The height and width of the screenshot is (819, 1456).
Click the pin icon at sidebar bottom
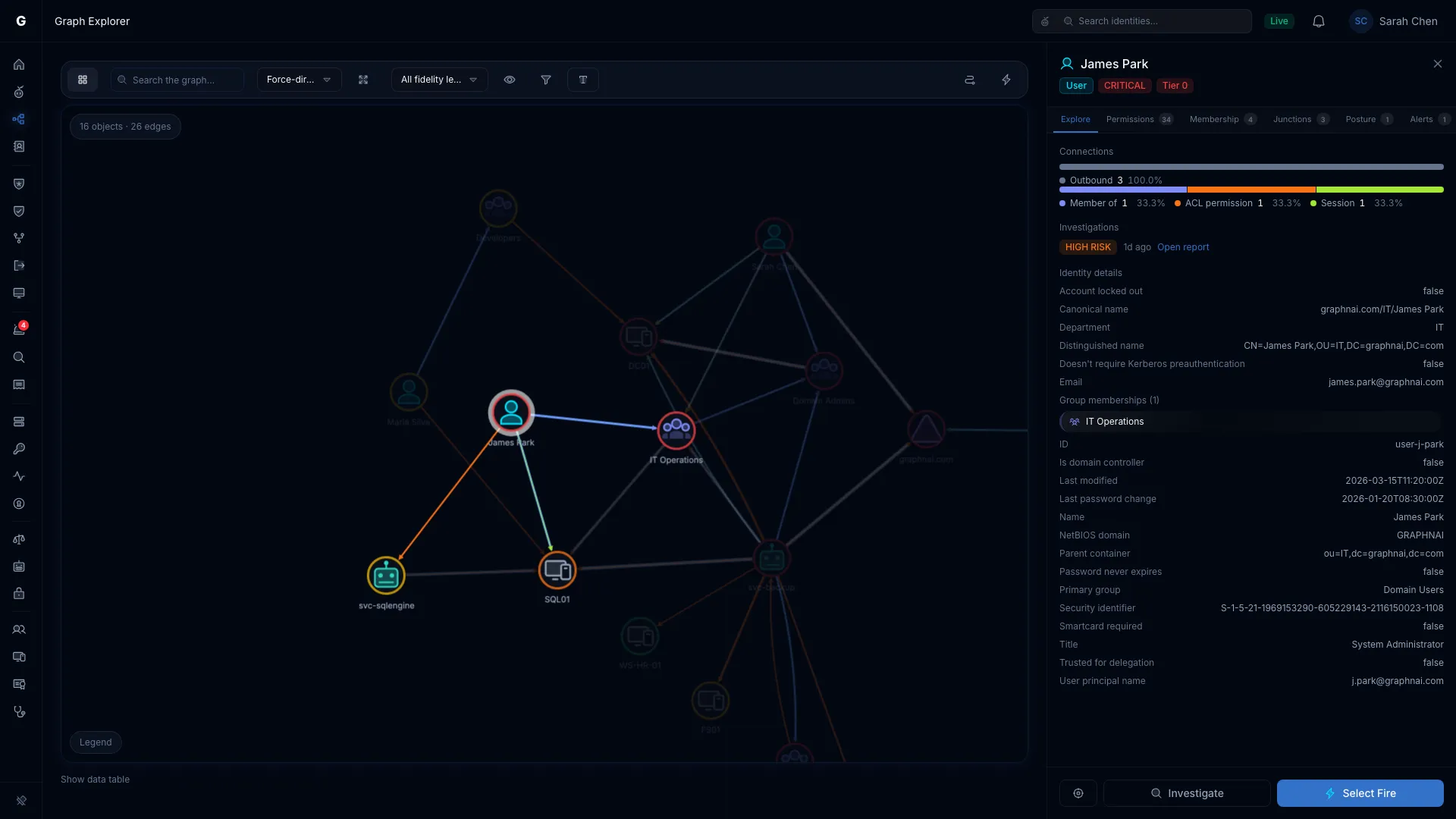click(21, 800)
